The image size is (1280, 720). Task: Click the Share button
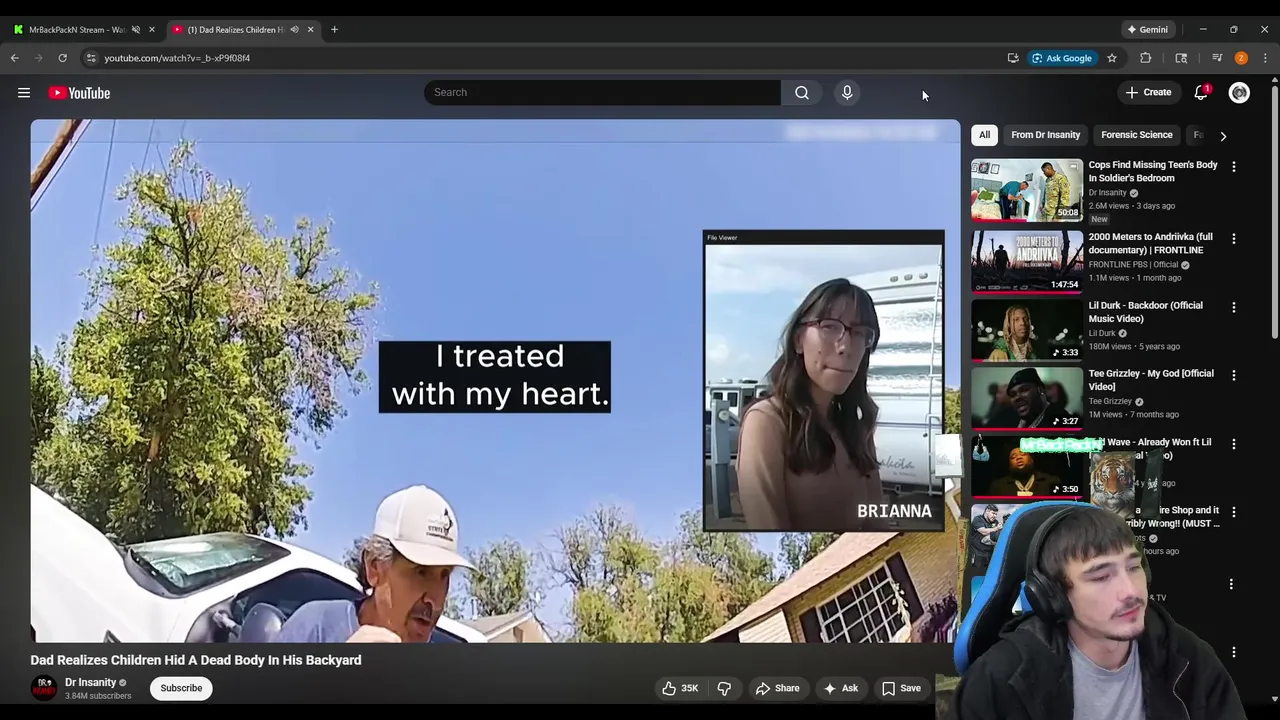coord(777,688)
